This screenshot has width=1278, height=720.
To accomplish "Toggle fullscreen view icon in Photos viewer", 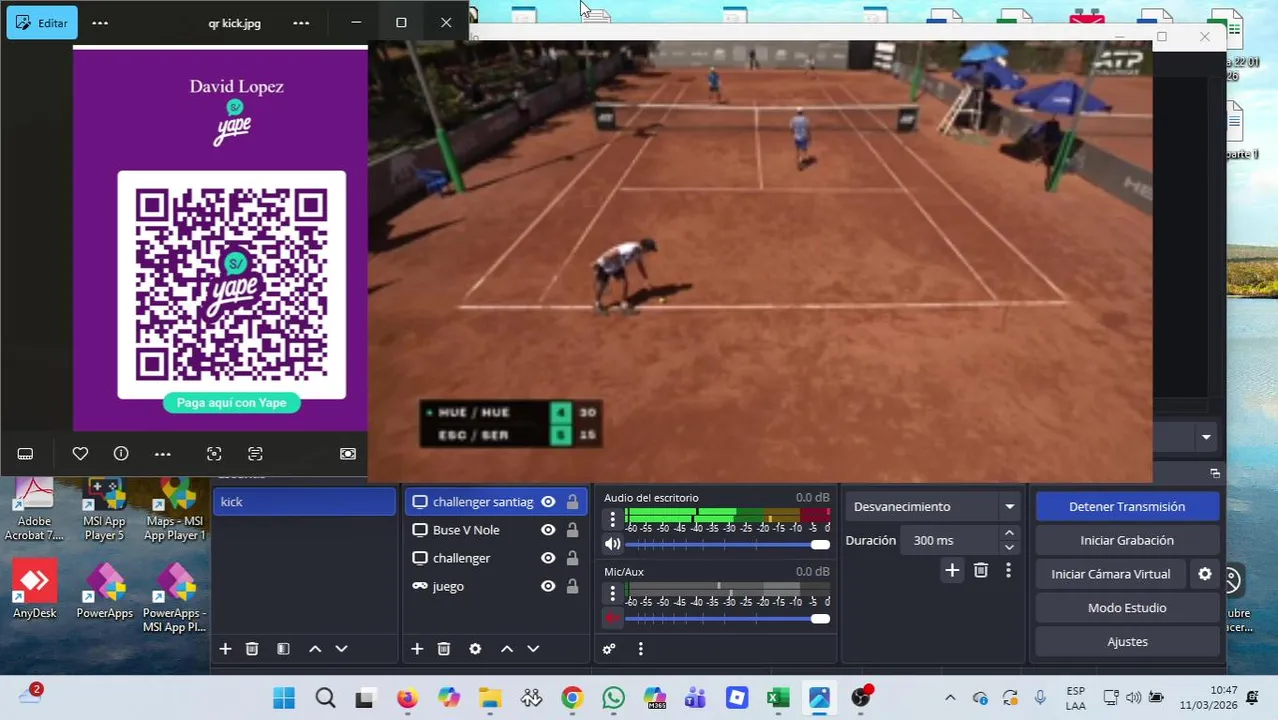I will coord(348,454).
